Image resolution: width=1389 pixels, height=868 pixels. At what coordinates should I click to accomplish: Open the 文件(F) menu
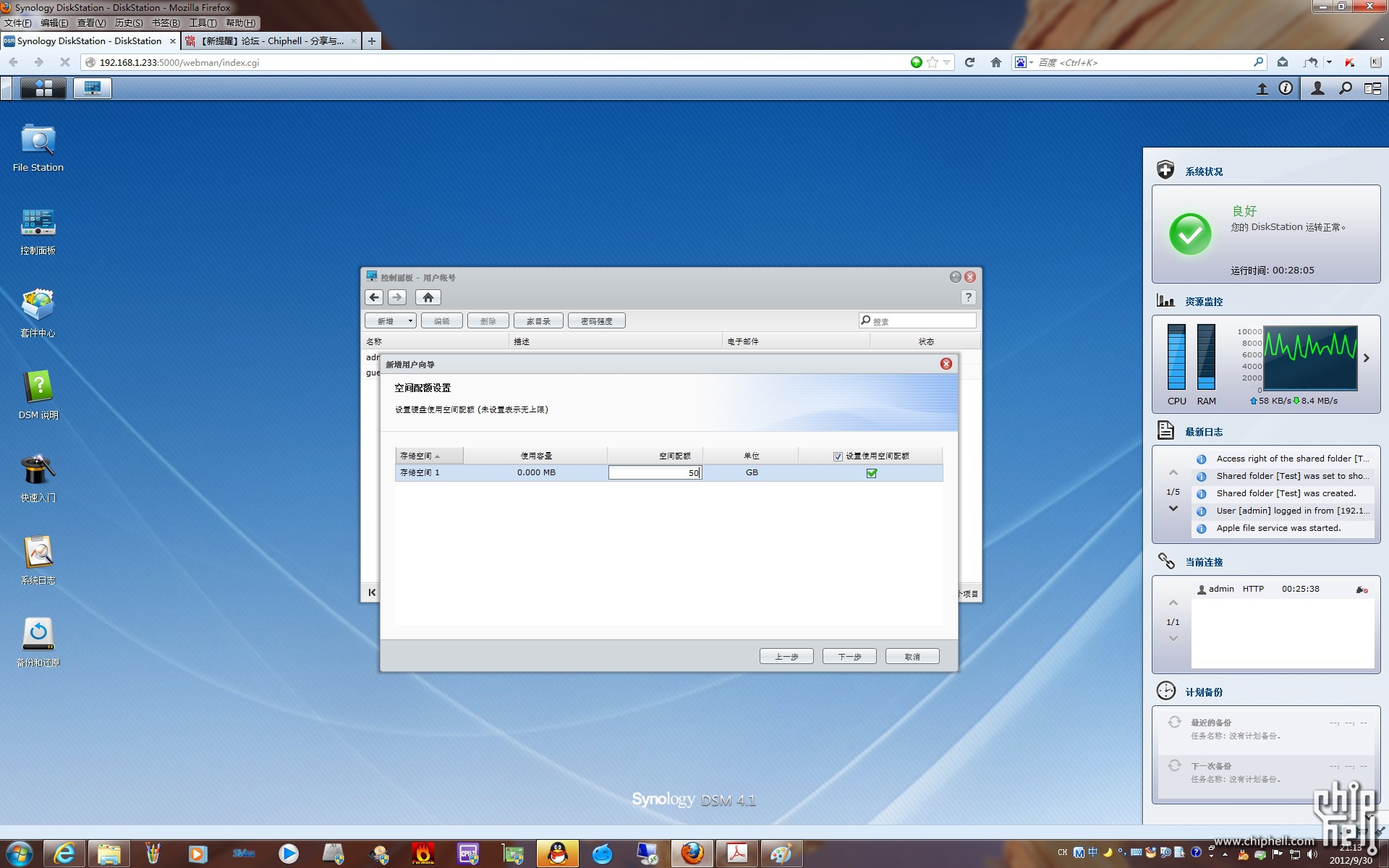click(x=18, y=23)
